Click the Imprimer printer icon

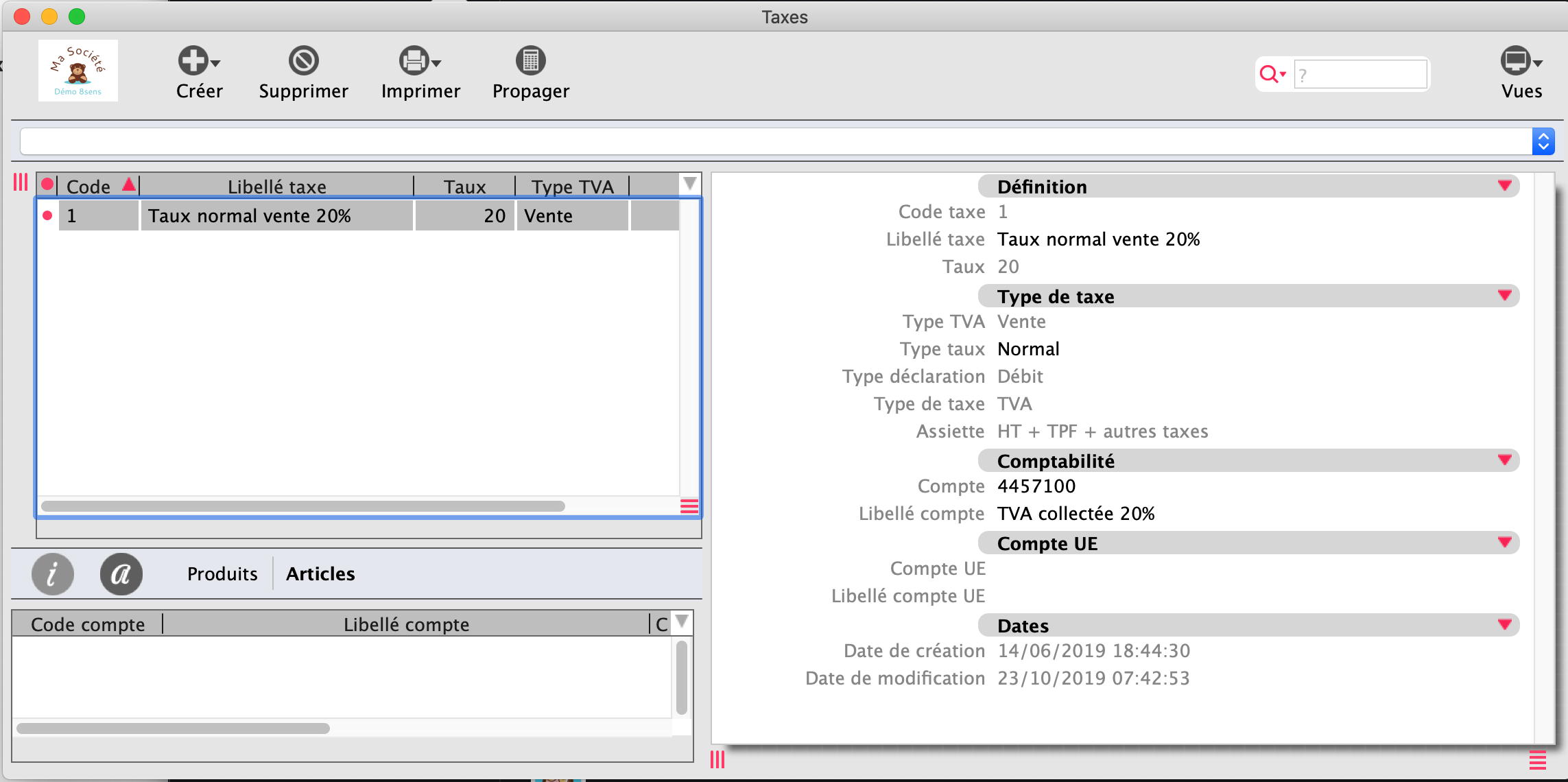point(414,60)
